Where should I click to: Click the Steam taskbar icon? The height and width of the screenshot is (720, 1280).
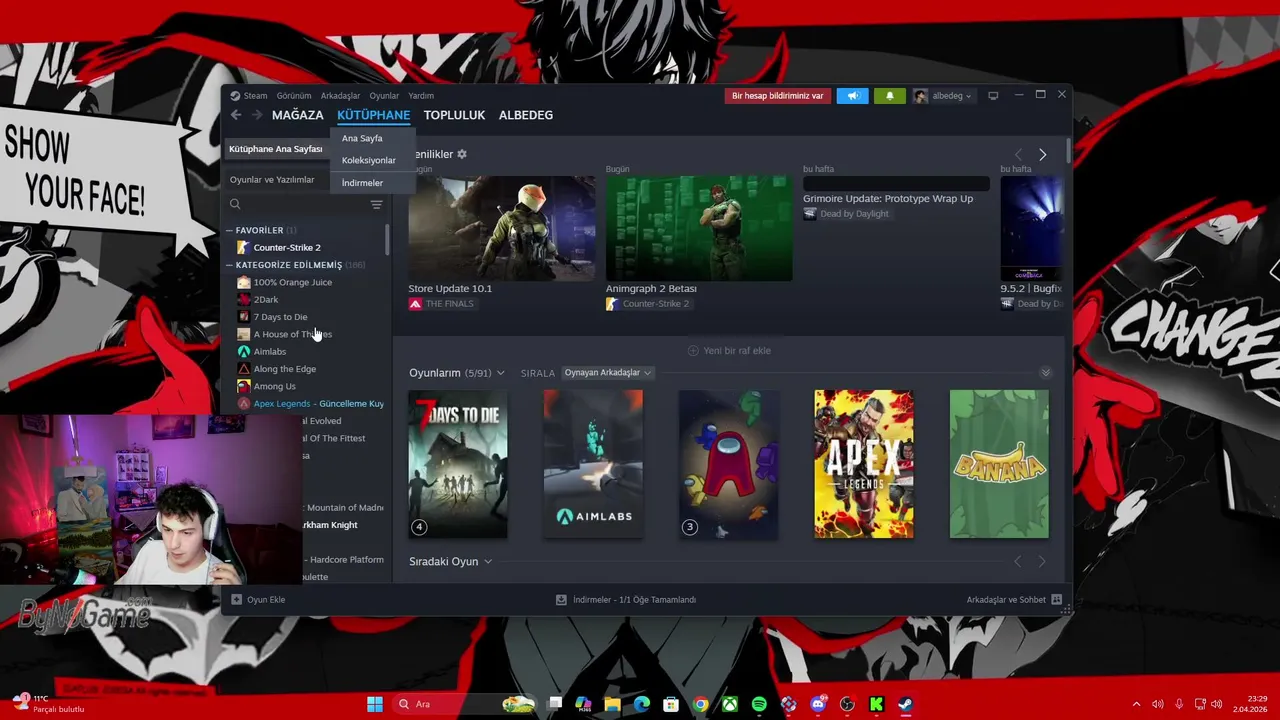pyautogui.click(x=905, y=704)
